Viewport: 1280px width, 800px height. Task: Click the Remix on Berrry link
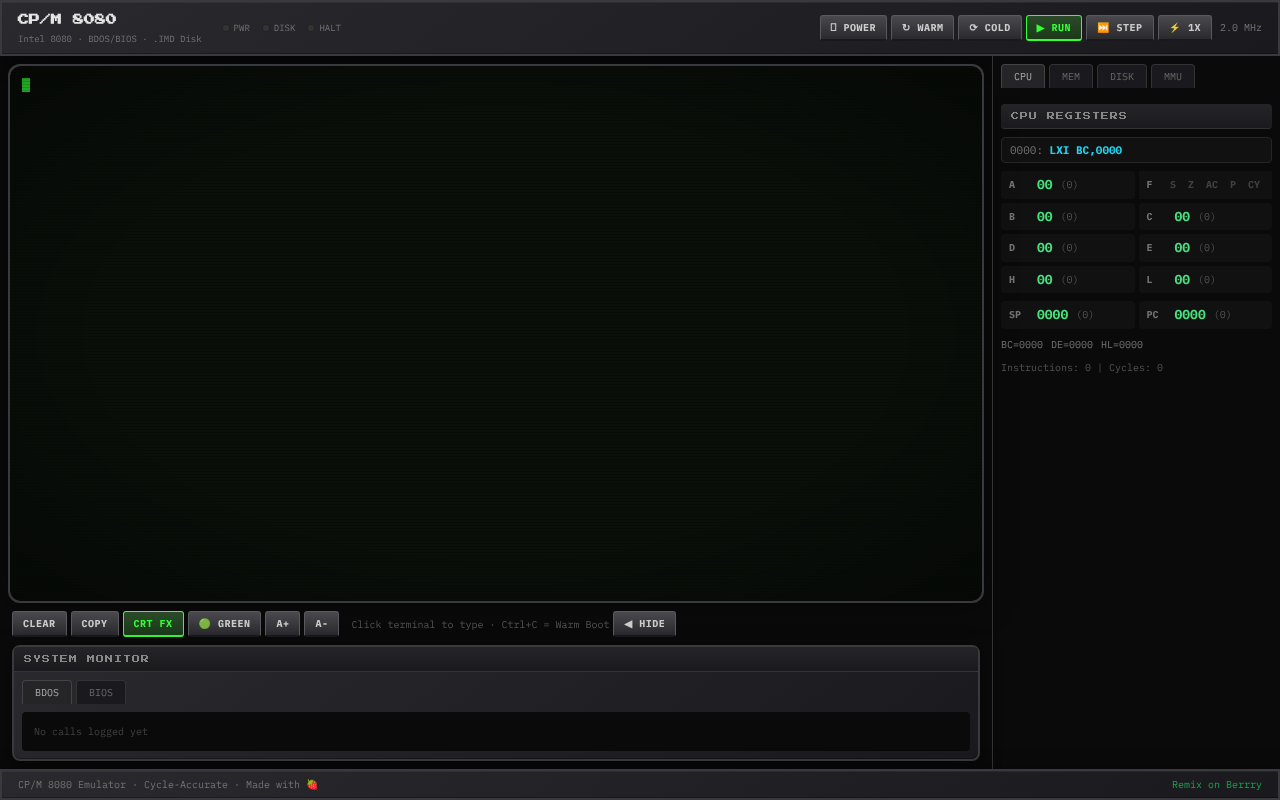[x=1217, y=785]
